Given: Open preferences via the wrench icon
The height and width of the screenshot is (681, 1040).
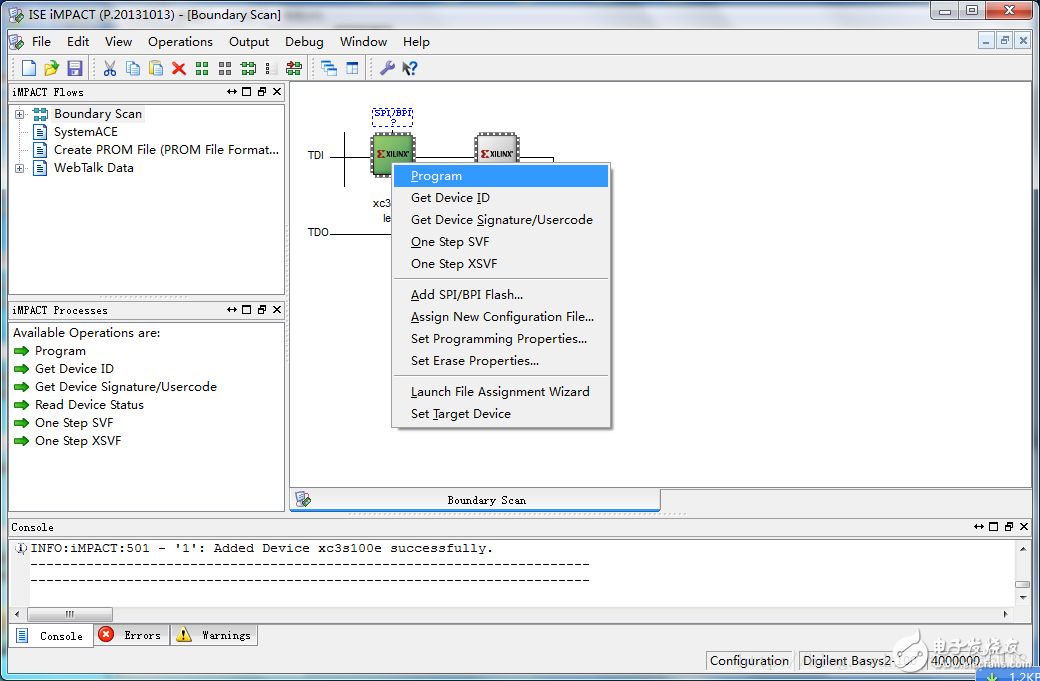Looking at the screenshot, I should [x=387, y=67].
